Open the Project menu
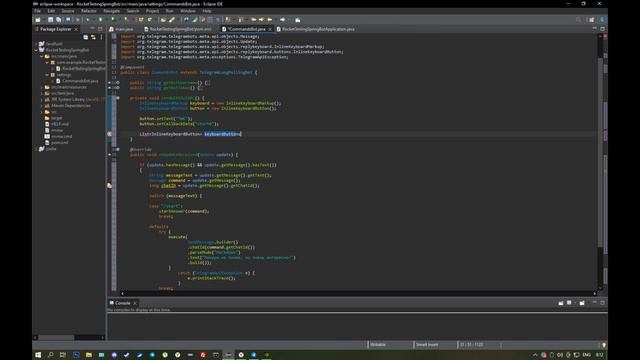This screenshot has height=360, width=640. 152,11
